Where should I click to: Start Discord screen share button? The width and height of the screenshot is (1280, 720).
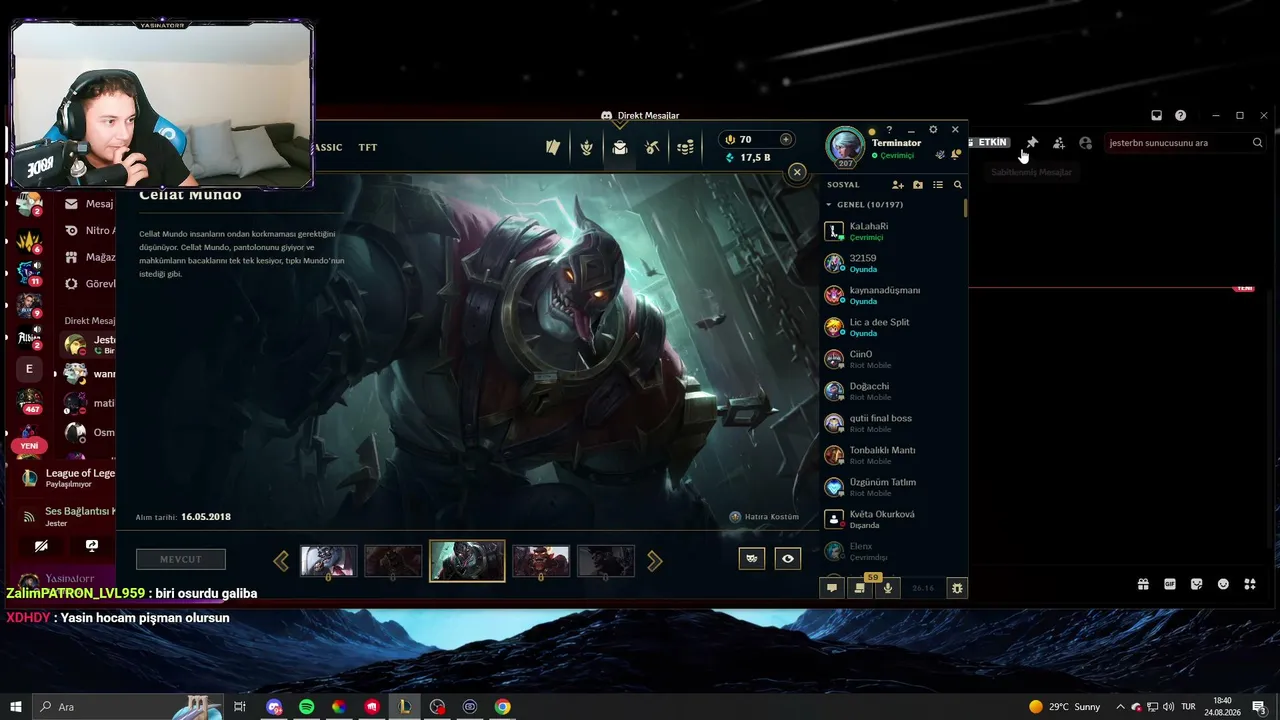[92, 546]
